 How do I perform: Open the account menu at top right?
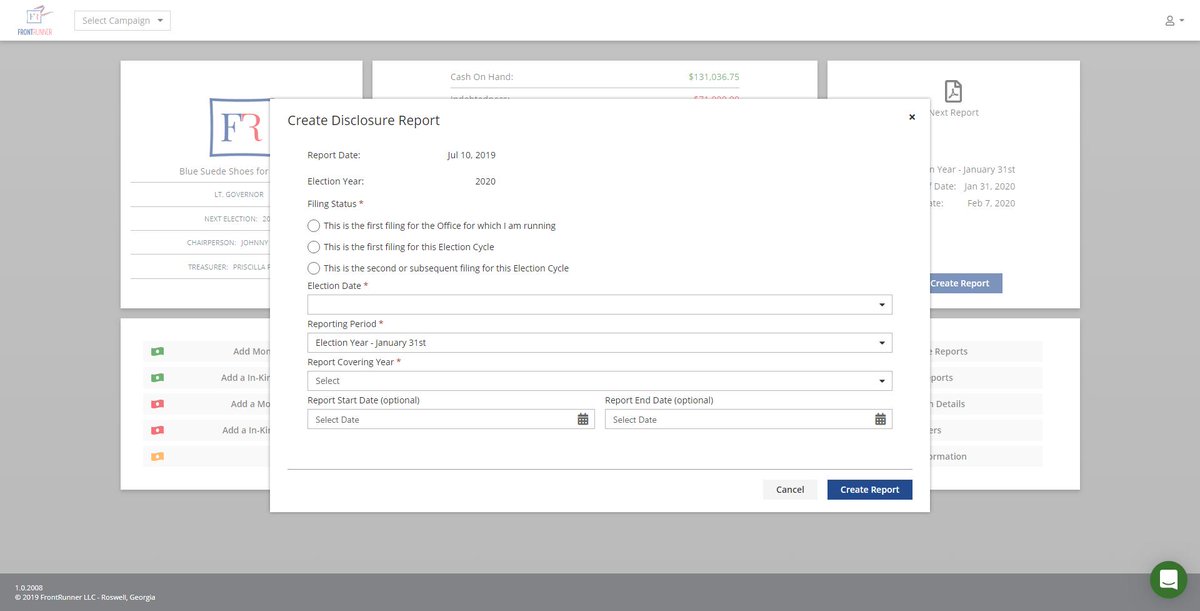coord(1172,19)
